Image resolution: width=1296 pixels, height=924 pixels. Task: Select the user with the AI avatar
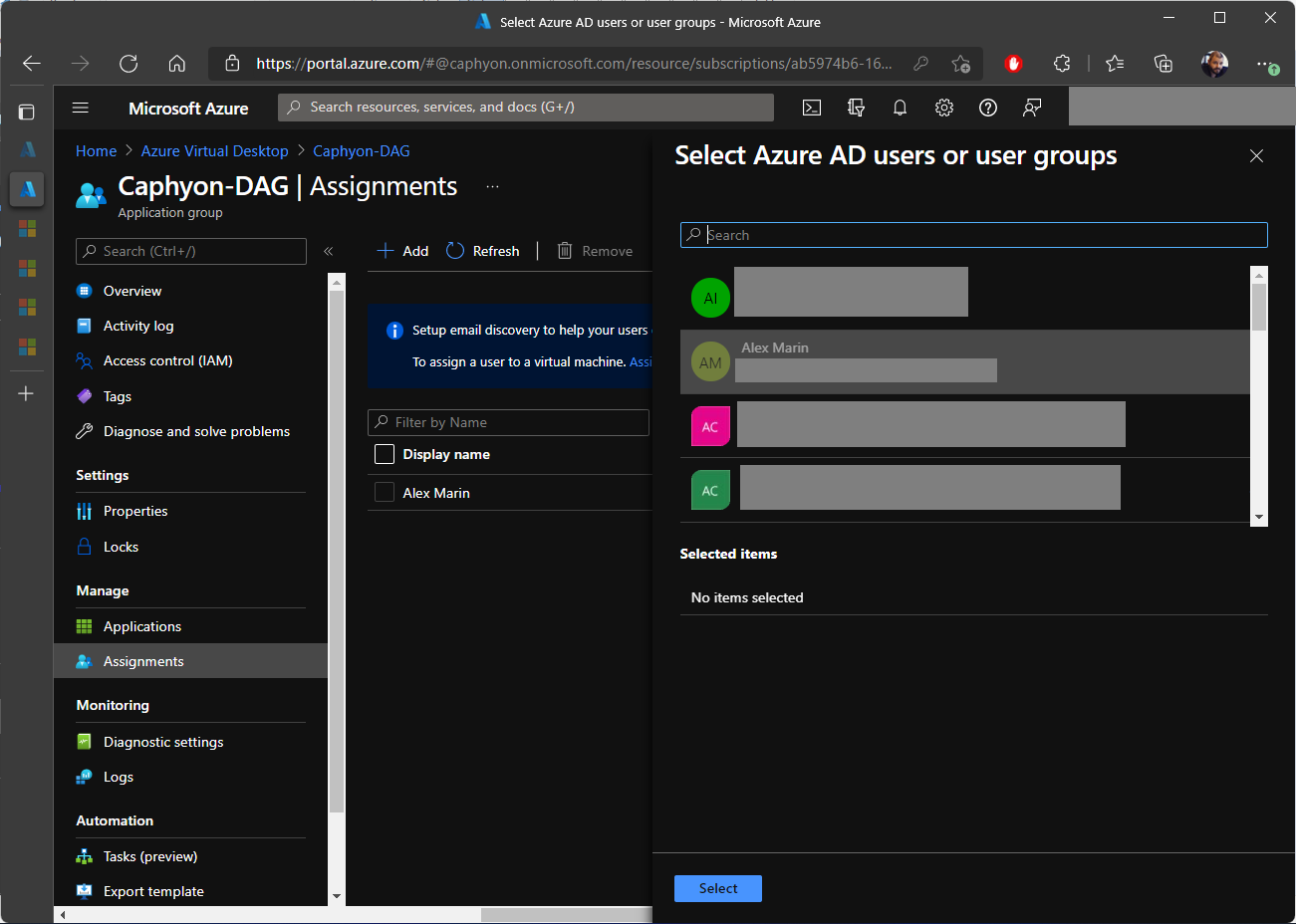pos(965,297)
